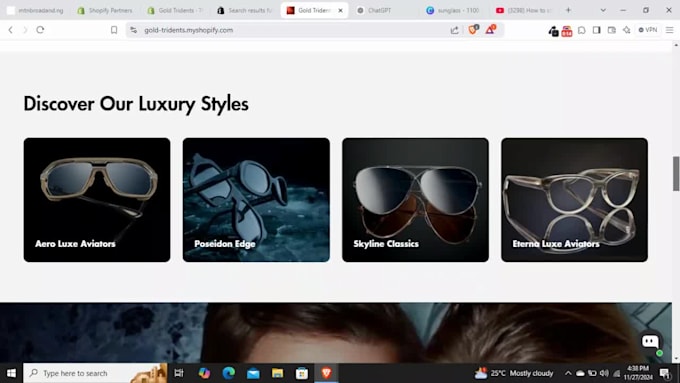Screen dimensions: 680x383
Task: Reload the gold-tridents page
Action: click(x=40, y=30)
